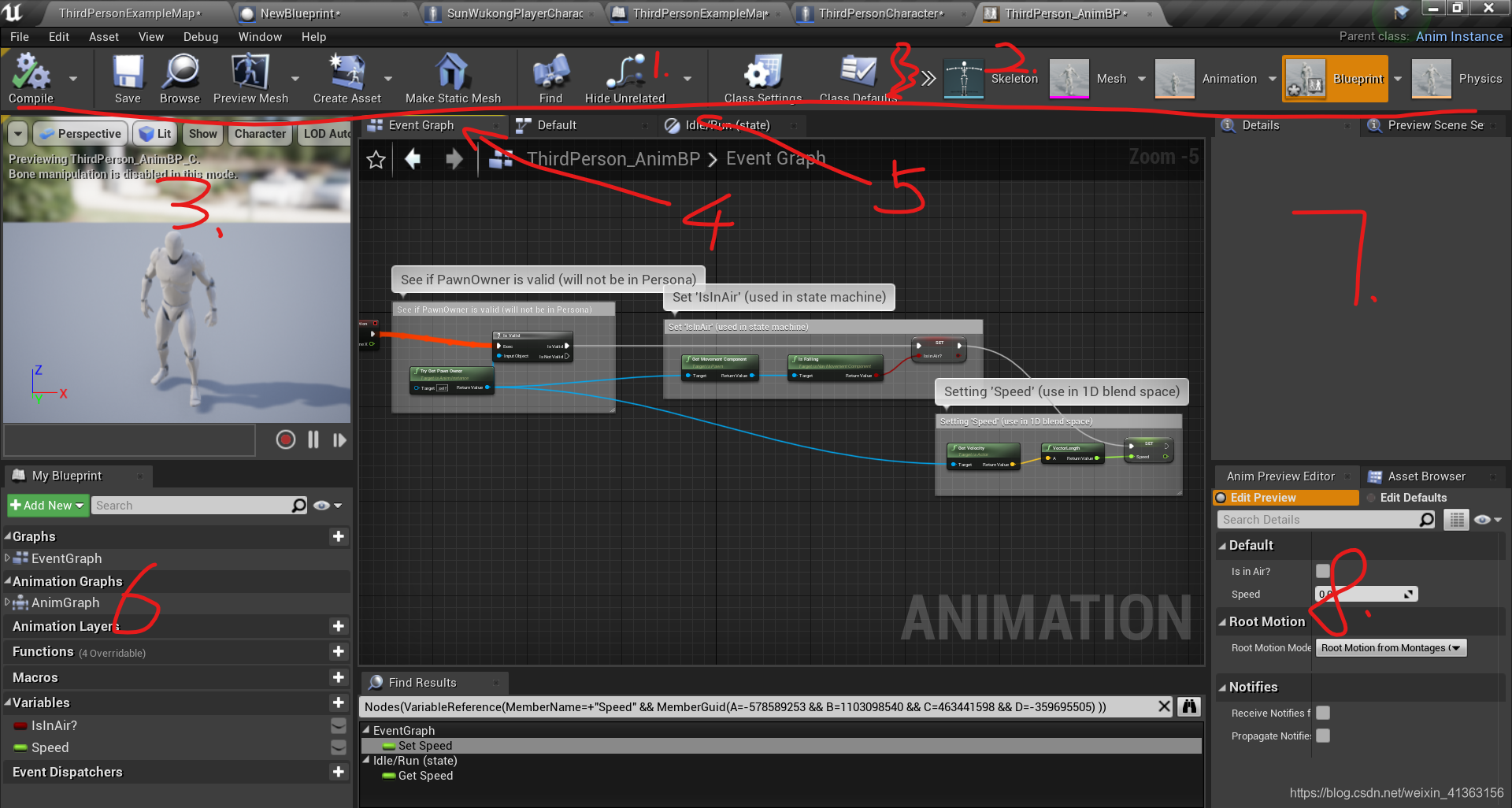Viewport: 1512px width, 808px height.
Task: Open Browse in content browser
Action: pos(180,79)
